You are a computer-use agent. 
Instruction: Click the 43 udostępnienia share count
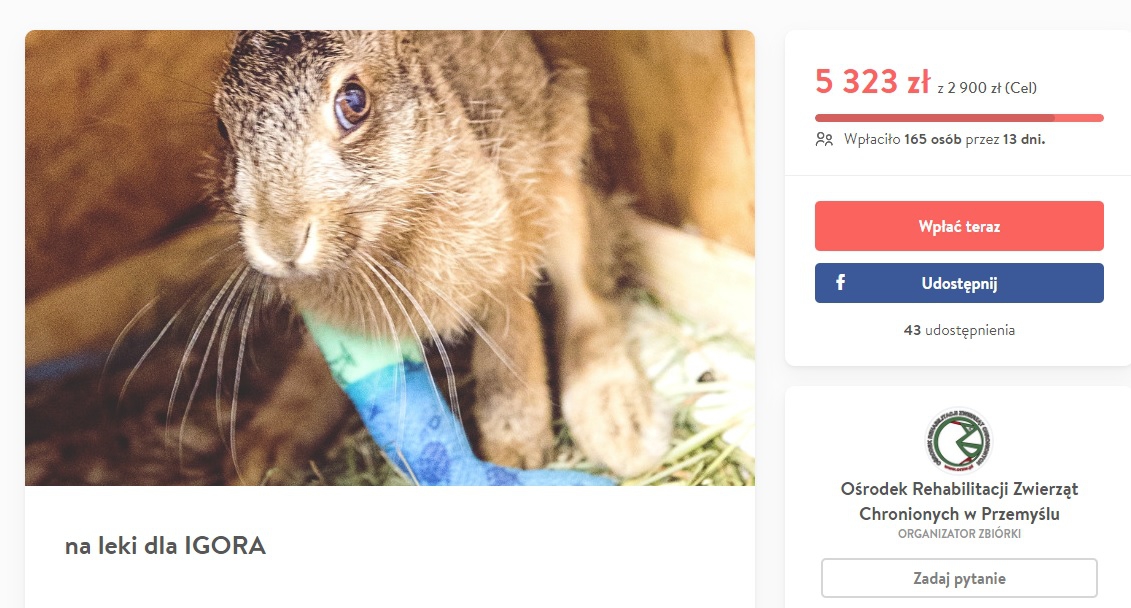click(958, 330)
